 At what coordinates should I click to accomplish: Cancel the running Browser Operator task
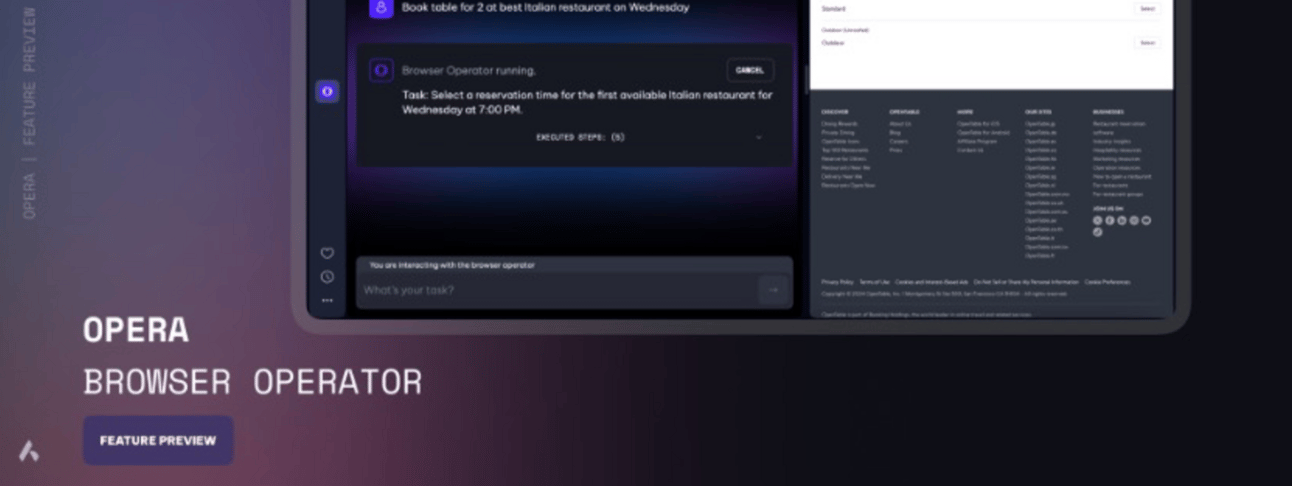click(750, 70)
